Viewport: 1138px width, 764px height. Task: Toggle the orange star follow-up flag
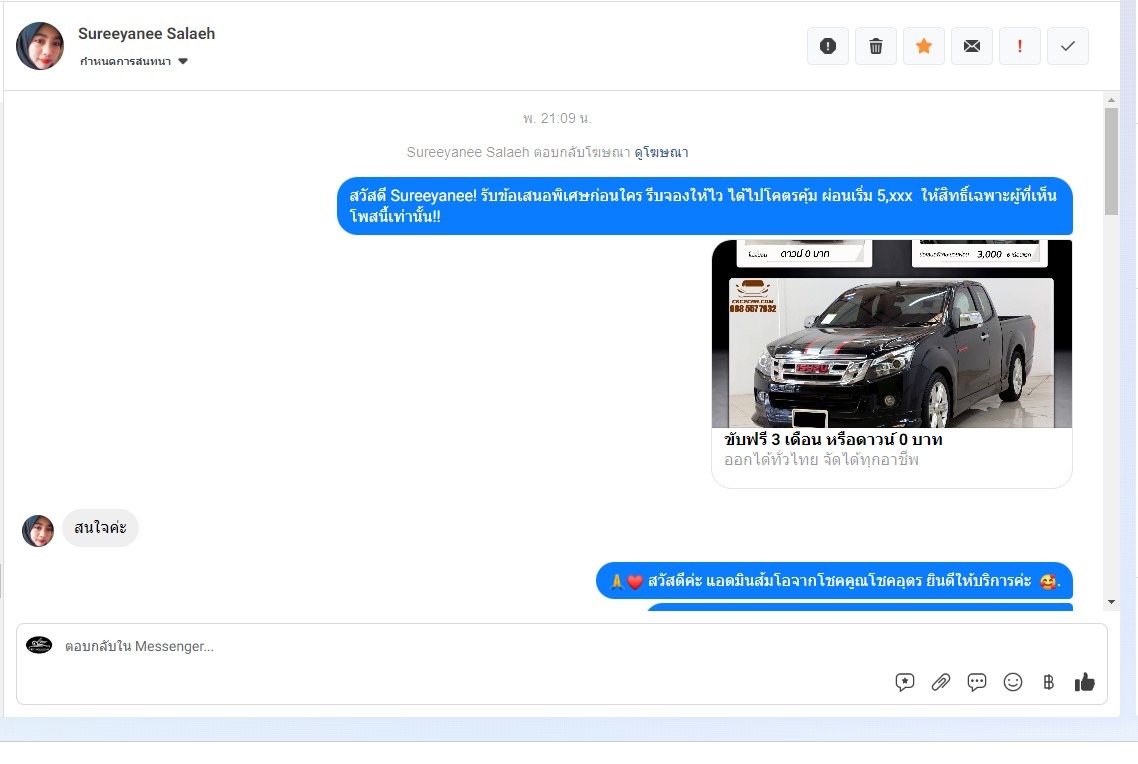pos(923,46)
